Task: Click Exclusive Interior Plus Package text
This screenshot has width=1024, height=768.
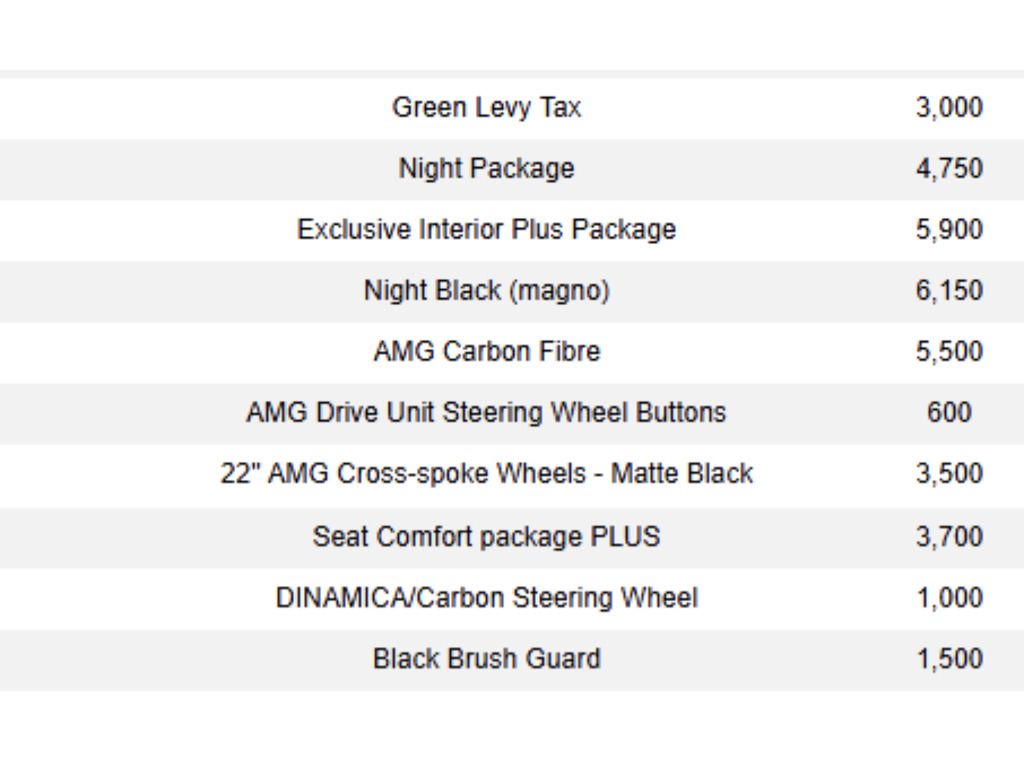Action: click(x=486, y=230)
